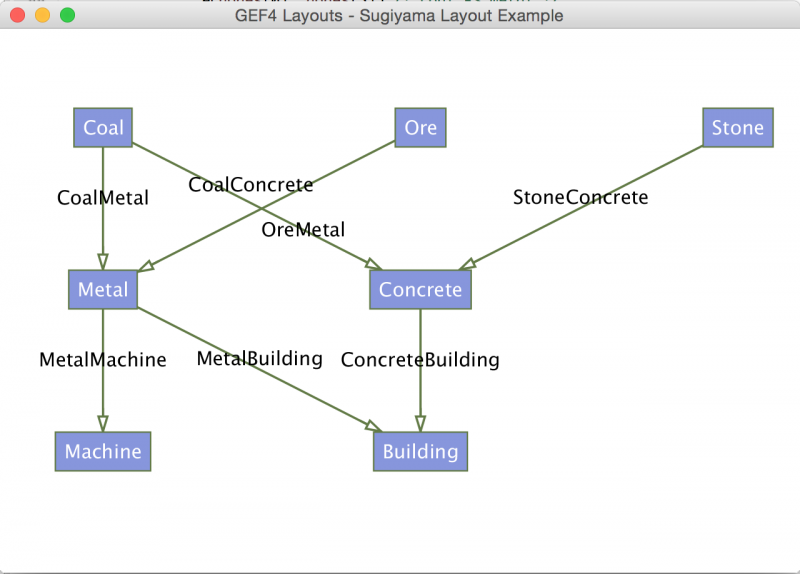Image resolution: width=800 pixels, height=574 pixels.
Task: Click the ConcreteBuilding edge label
Action: 420,360
